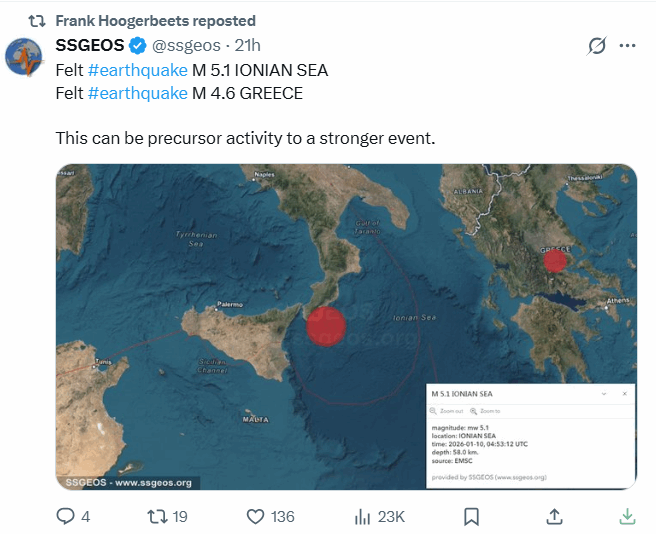The height and width of the screenshot is (534, 656).
Task: Collapse the M 5.1 IONIAN SEA popup chevron
Action: pyautogui.click(x=603, y=395)
